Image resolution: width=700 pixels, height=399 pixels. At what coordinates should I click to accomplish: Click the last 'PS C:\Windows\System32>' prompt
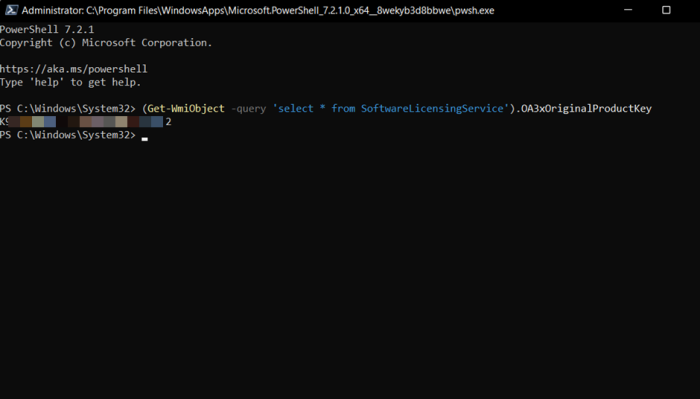tap(67, 135)
